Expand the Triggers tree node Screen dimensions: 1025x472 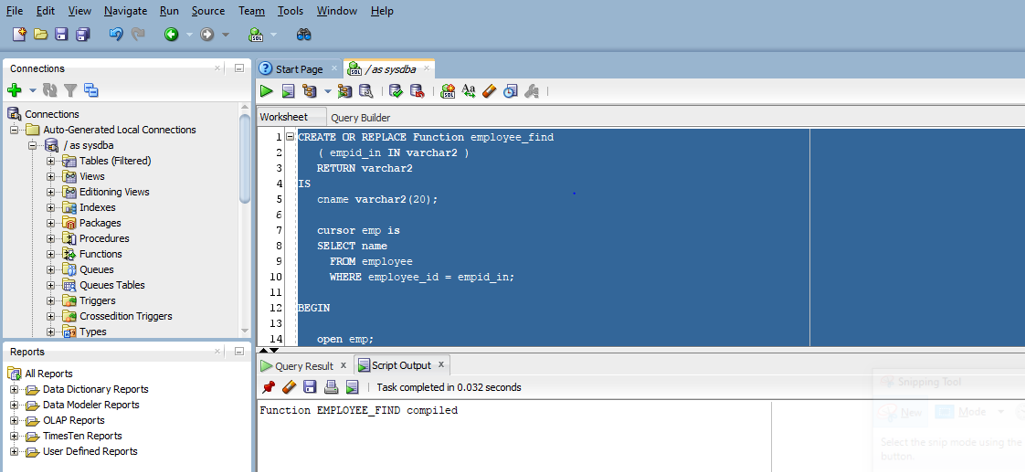tap(50, 301)
